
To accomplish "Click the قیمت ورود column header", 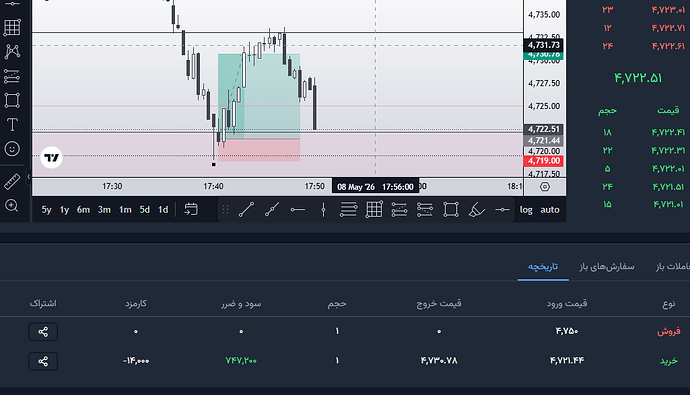I will tap(567, 304).
